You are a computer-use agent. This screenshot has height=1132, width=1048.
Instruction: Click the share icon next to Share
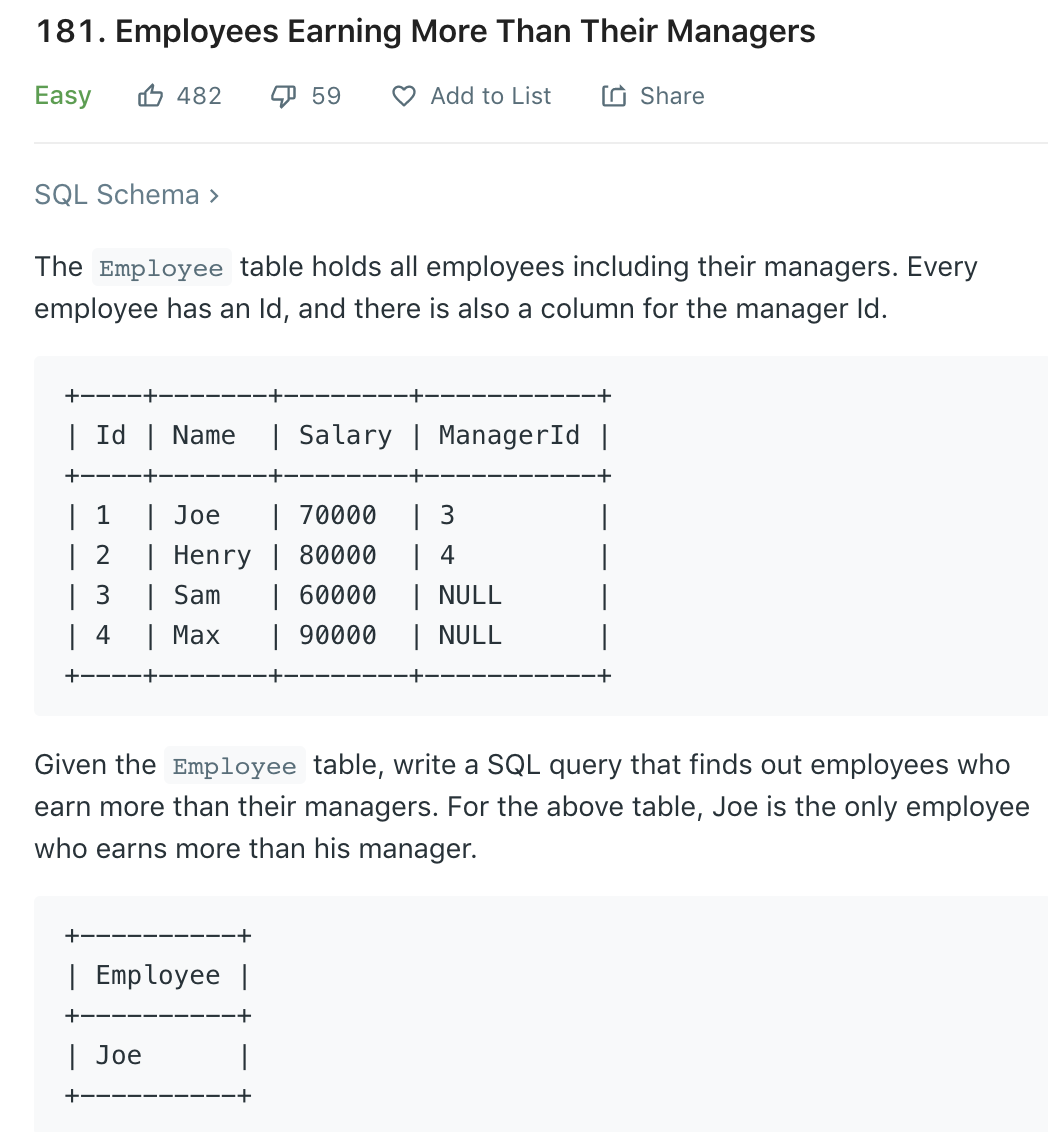pos(613,95)
